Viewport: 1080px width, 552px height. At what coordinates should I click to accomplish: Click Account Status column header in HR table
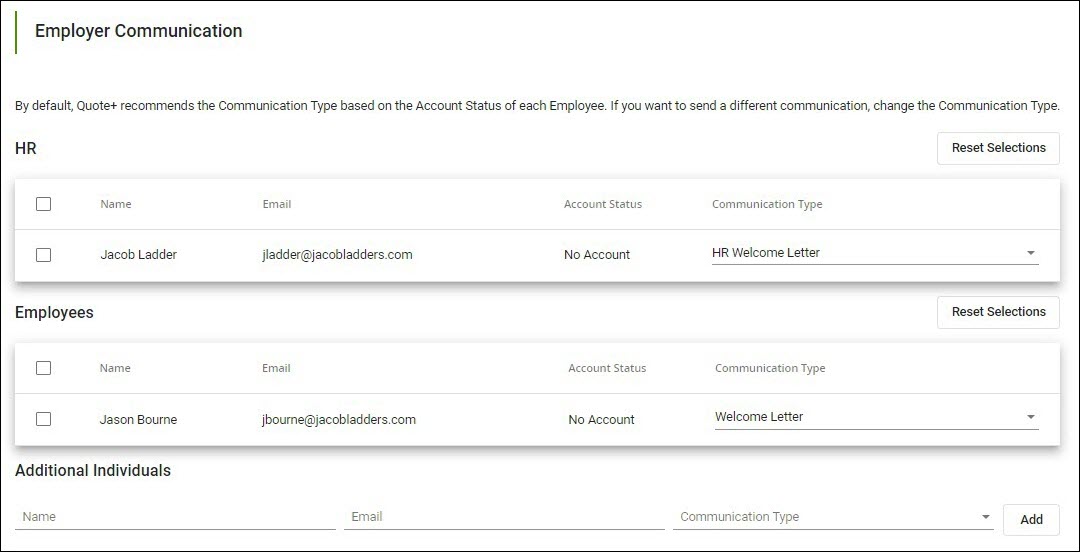(603, 204)
